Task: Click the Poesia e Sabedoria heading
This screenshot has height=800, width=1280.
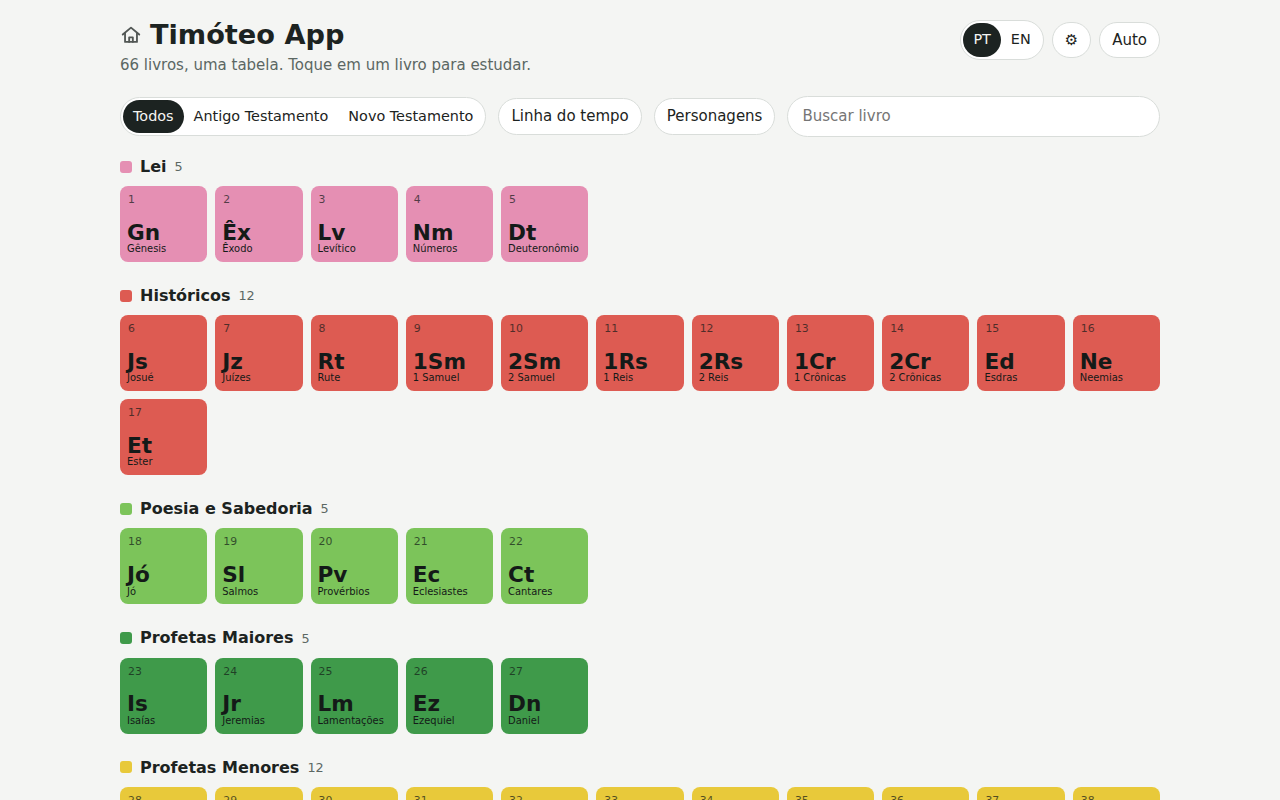Action: (x=226, y=508)
